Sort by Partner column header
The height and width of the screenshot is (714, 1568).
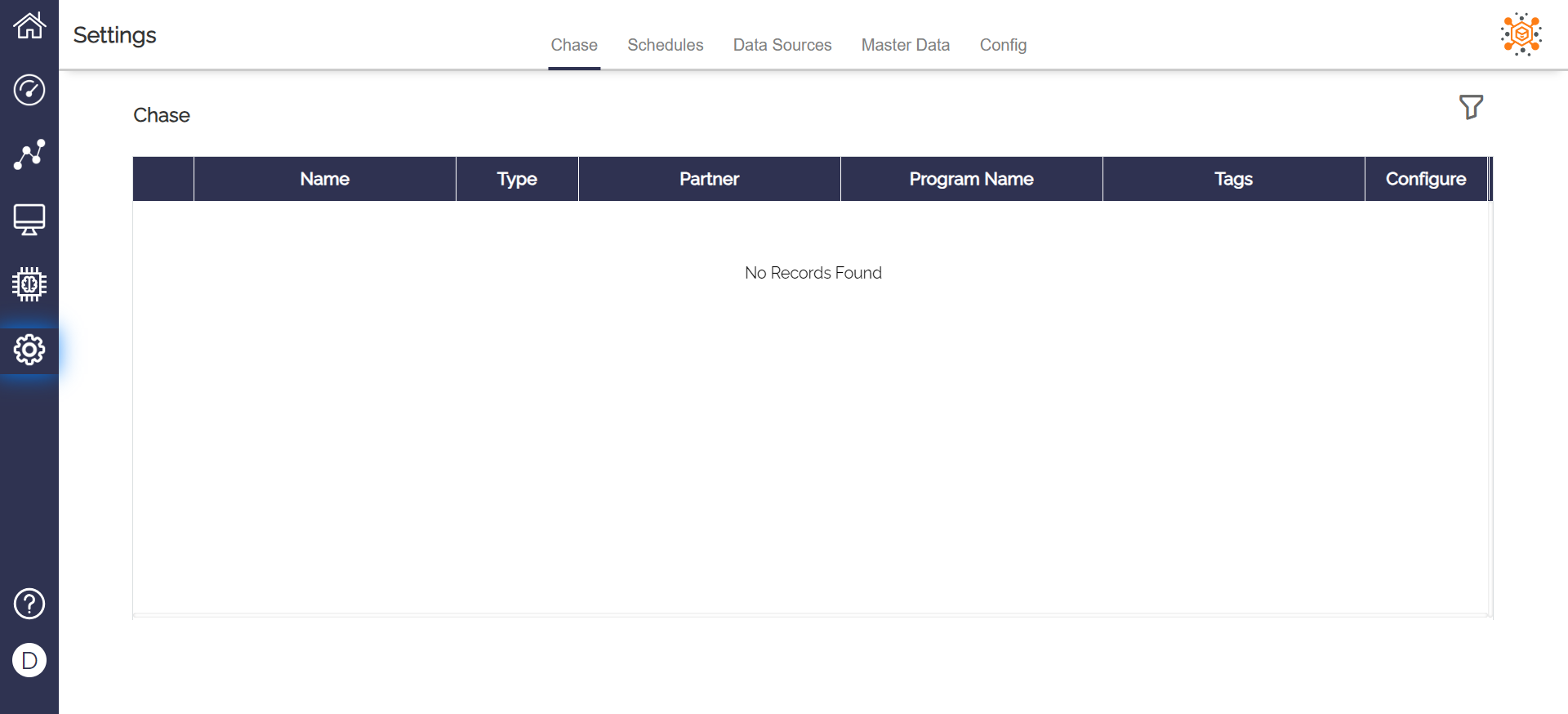point(710,179)
